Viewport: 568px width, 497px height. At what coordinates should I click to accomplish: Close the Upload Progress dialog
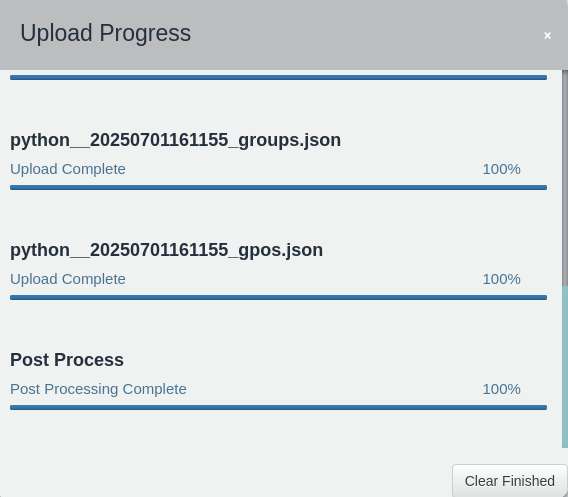coord(547,36)
